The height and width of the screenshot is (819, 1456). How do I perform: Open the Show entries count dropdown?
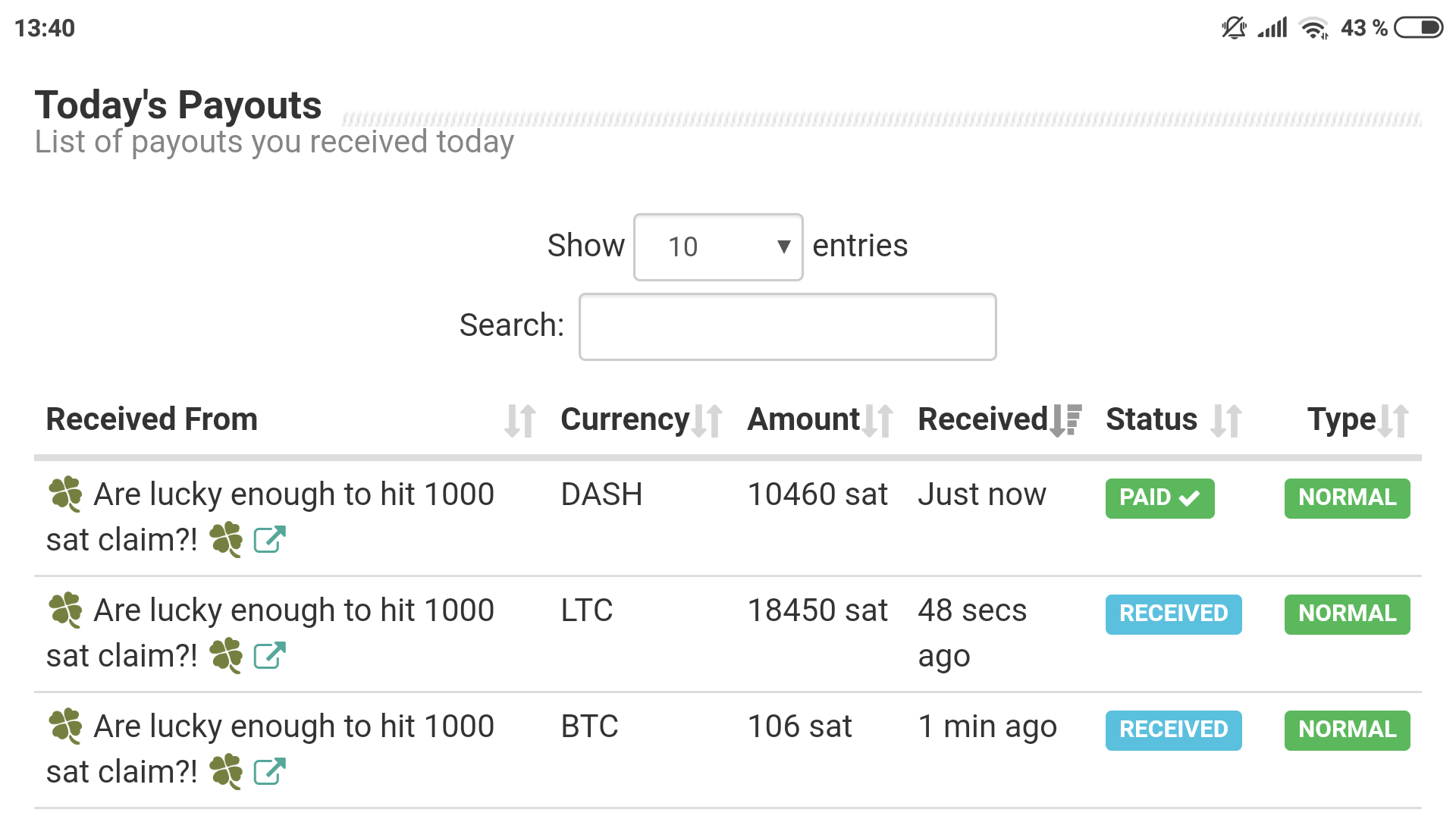(x=717, y=247)
